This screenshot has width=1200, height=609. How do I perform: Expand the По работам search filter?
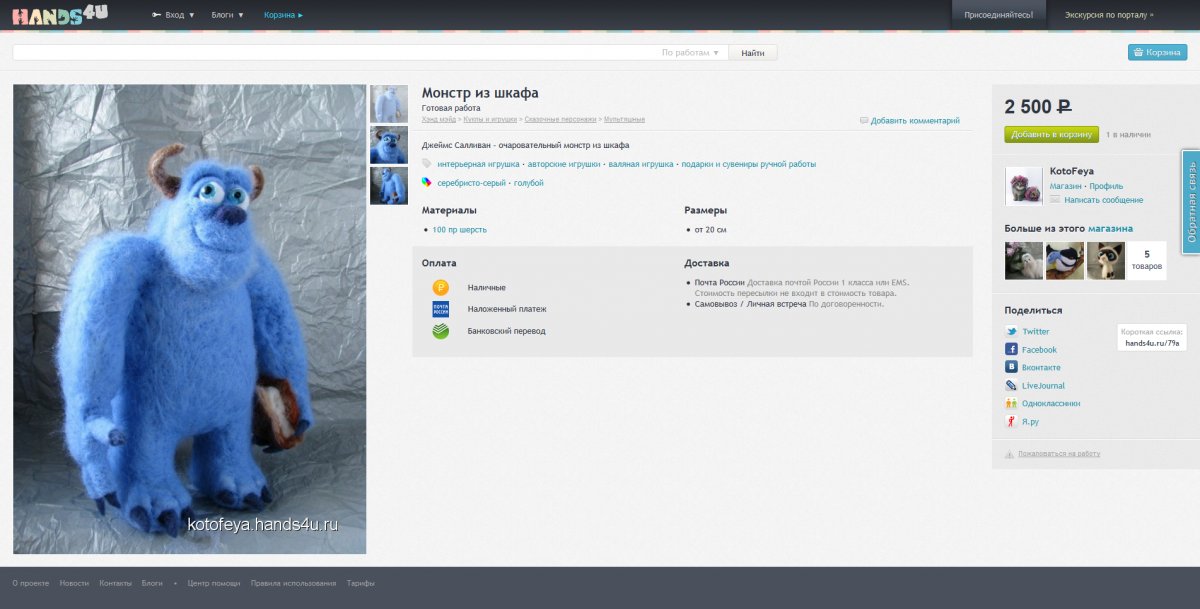coord(690,53)
